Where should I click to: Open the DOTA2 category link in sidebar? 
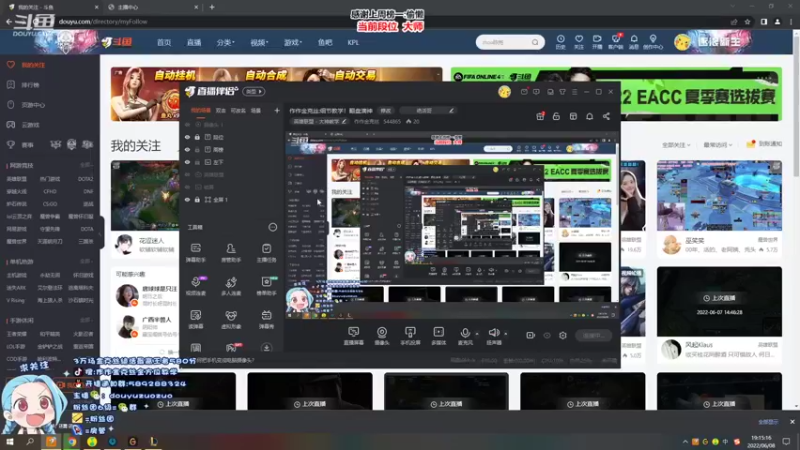coord(85,179)
